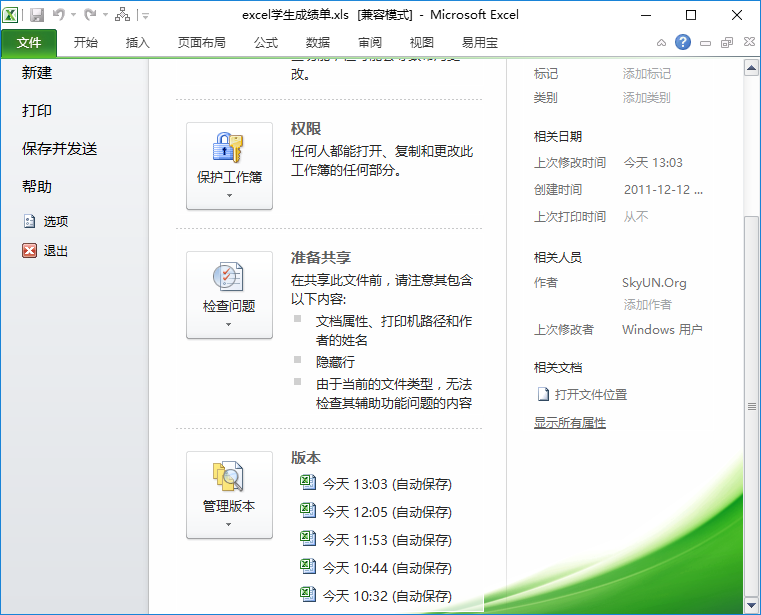Switch to the 插入 tab
The height and width of the screenshot is (615, 761).
(138, 43)
